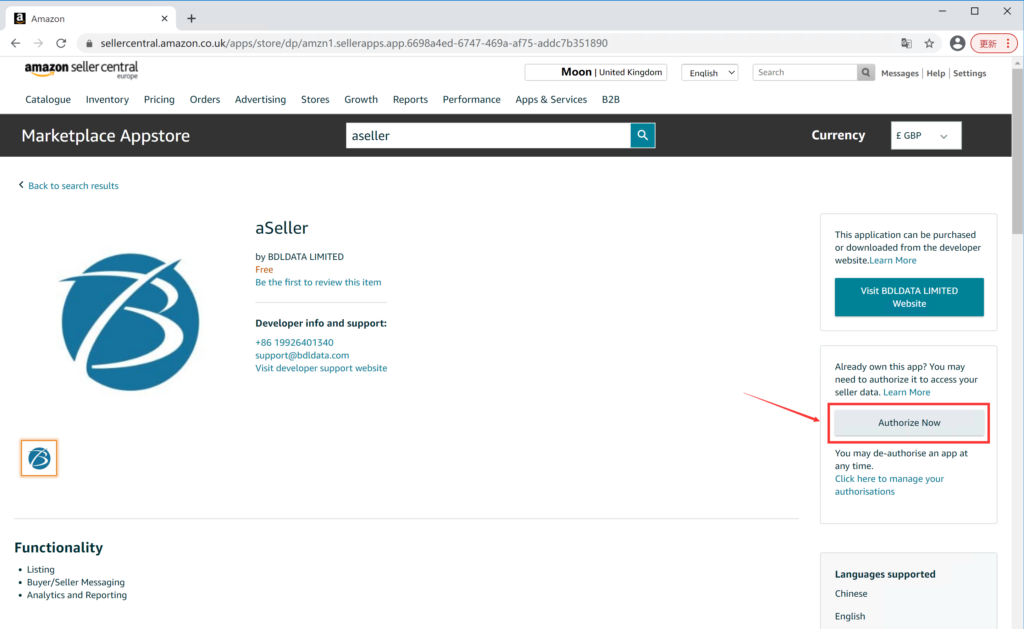Click the Appstore search field containing aseller
Image resolution: width=1024 pixels, height=629 pixels.
(x=488, y=135)
